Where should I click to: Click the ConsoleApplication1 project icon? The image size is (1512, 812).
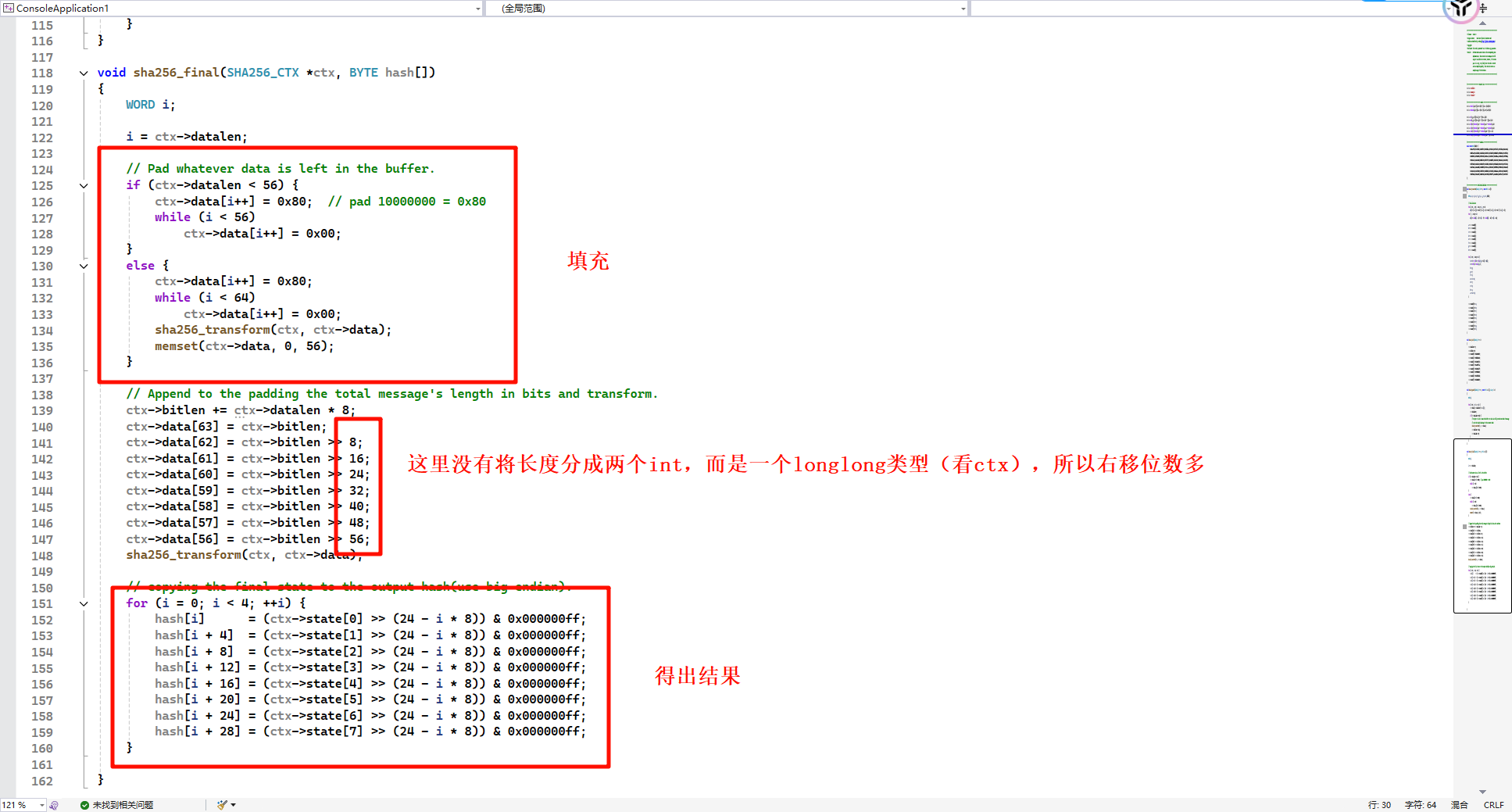[x=9, y=8]
